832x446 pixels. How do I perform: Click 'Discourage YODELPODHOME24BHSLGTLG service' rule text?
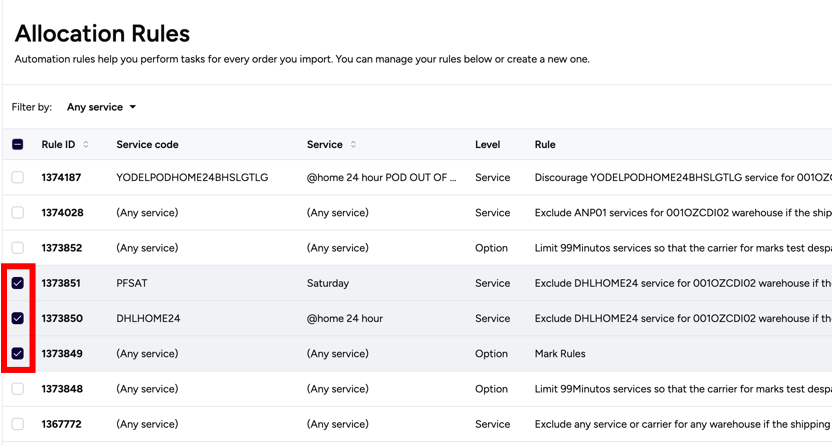coord(683,177)
